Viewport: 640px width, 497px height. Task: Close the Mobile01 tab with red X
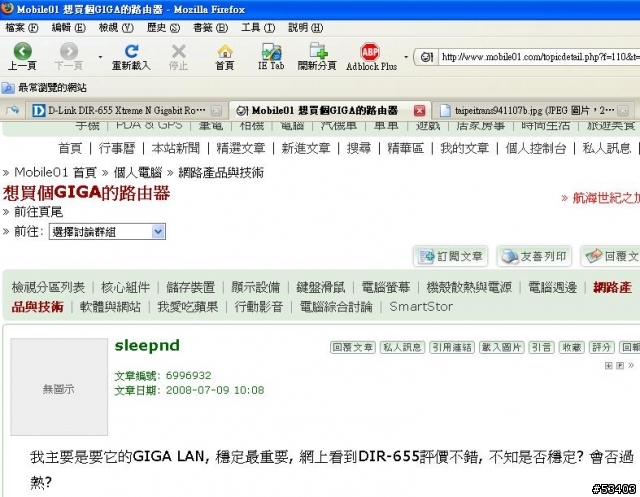click(x=419, y=110)
